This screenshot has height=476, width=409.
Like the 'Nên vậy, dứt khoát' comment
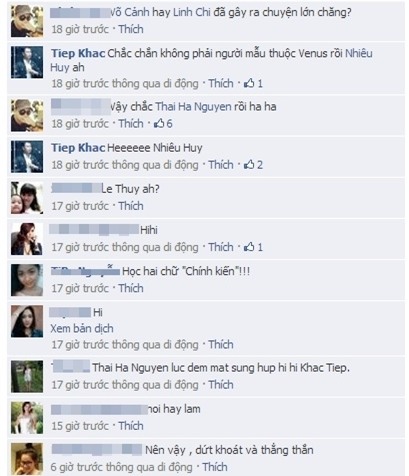pyautogui.click(x=215, y=467)
